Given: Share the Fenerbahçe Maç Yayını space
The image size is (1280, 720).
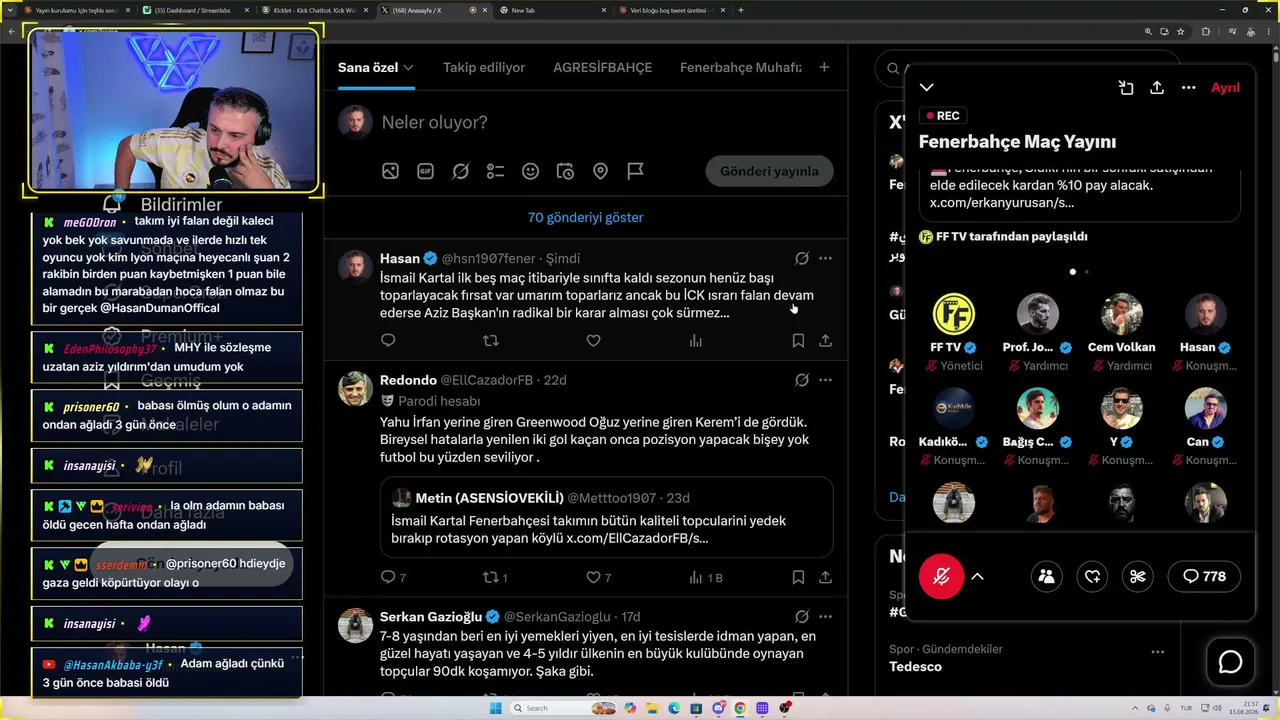Looking at the screenshot, I should (x=1157, y=88).
